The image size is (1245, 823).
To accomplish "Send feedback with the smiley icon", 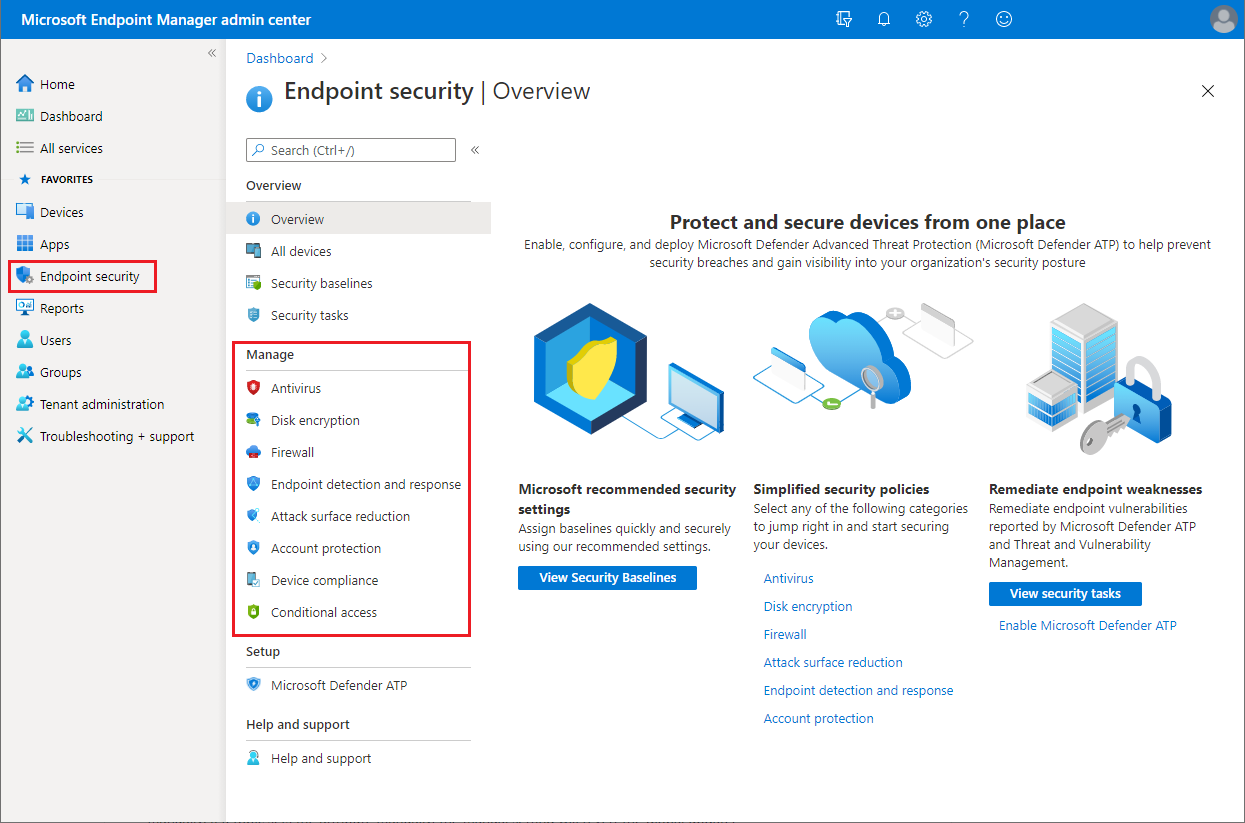I will pyautogui.click(x=1004, y=19).
